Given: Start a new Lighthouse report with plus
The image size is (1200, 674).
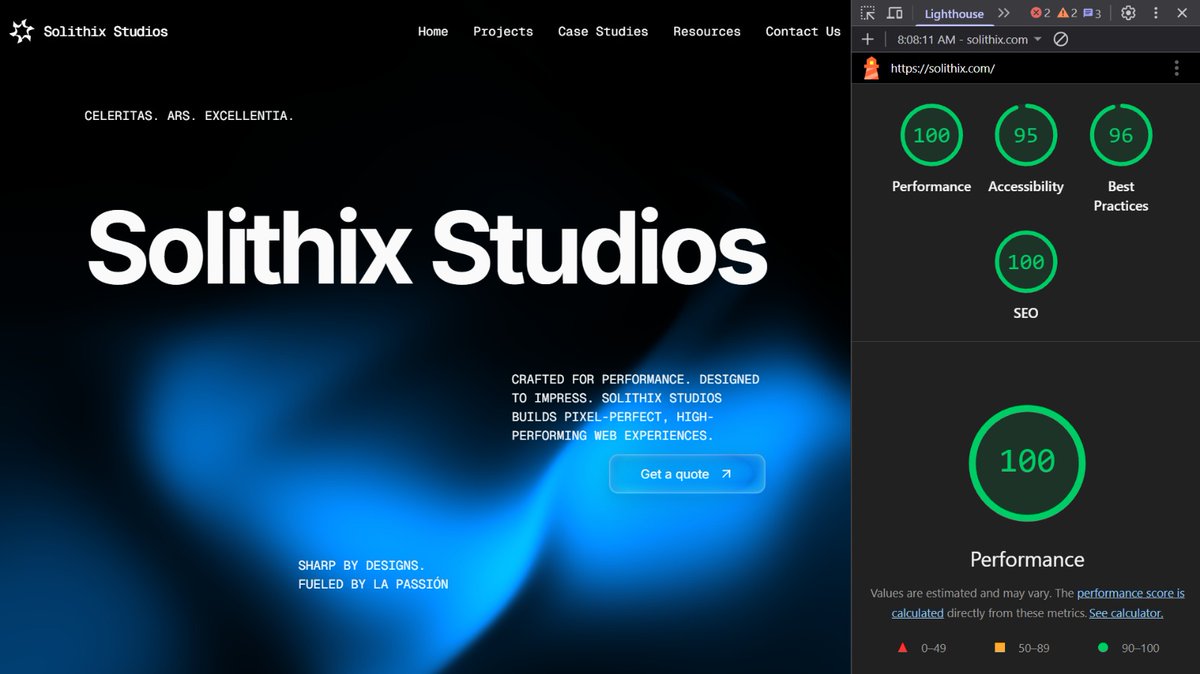Looking at the screenshot, I should (867, 39).
